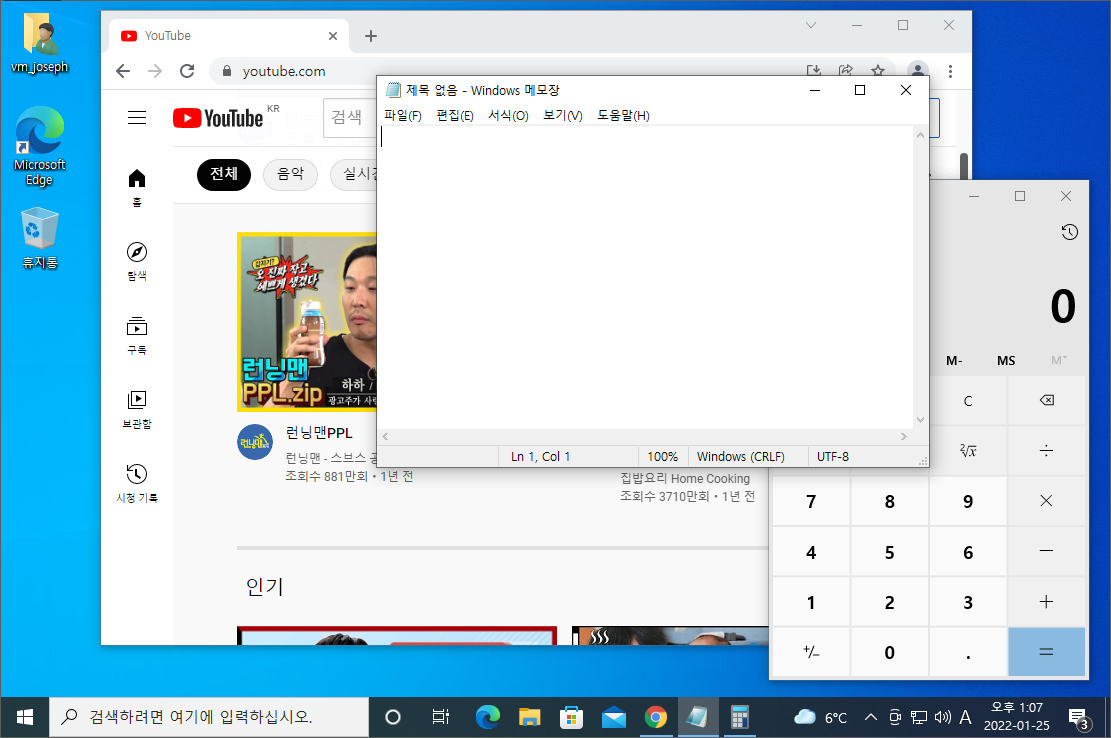Screen dimensions: 1111x738
Task: Open the notification center icon
Action: [1078, 717]
